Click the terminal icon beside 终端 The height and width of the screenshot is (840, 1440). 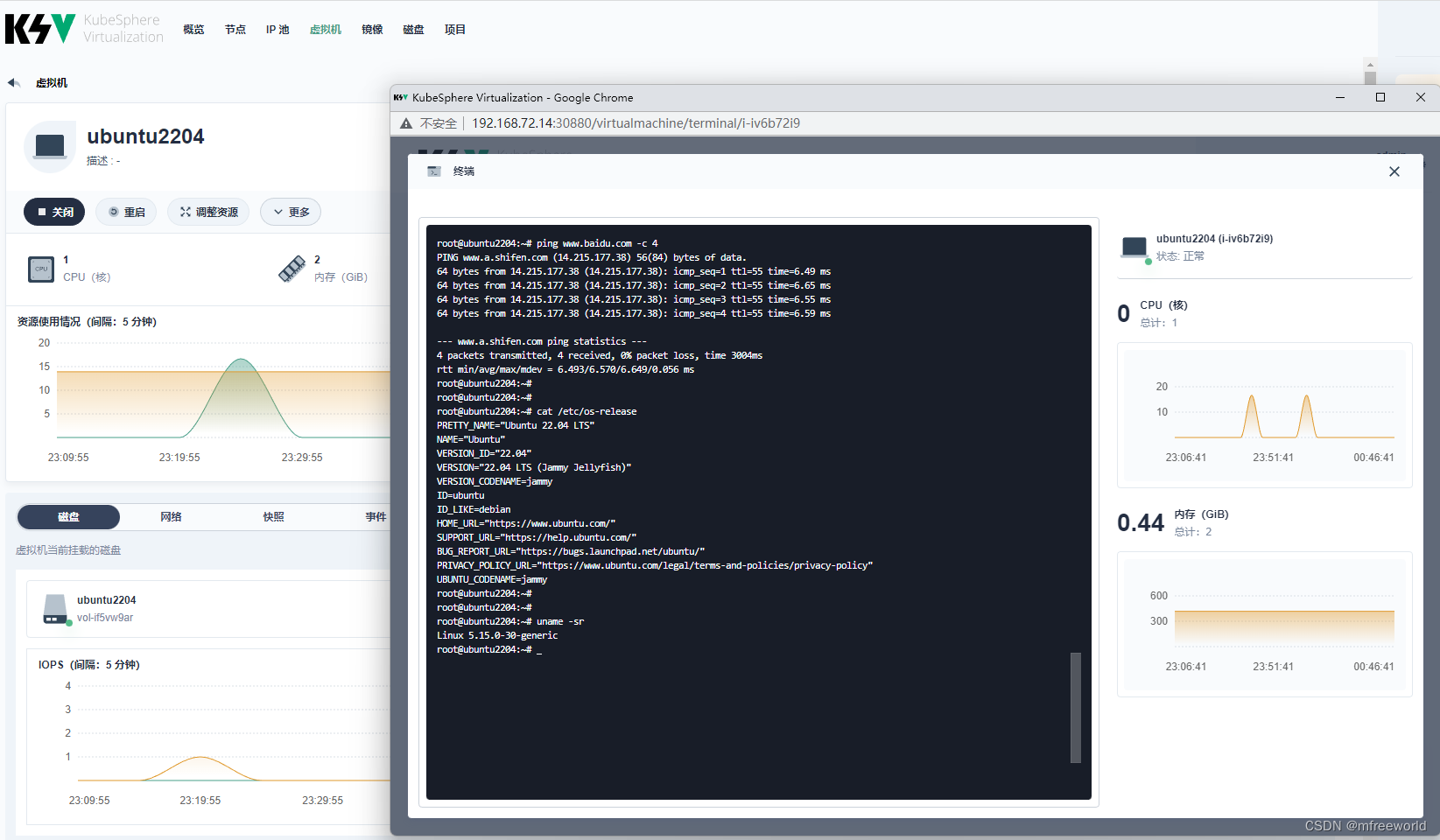click(x=434, y=171)
